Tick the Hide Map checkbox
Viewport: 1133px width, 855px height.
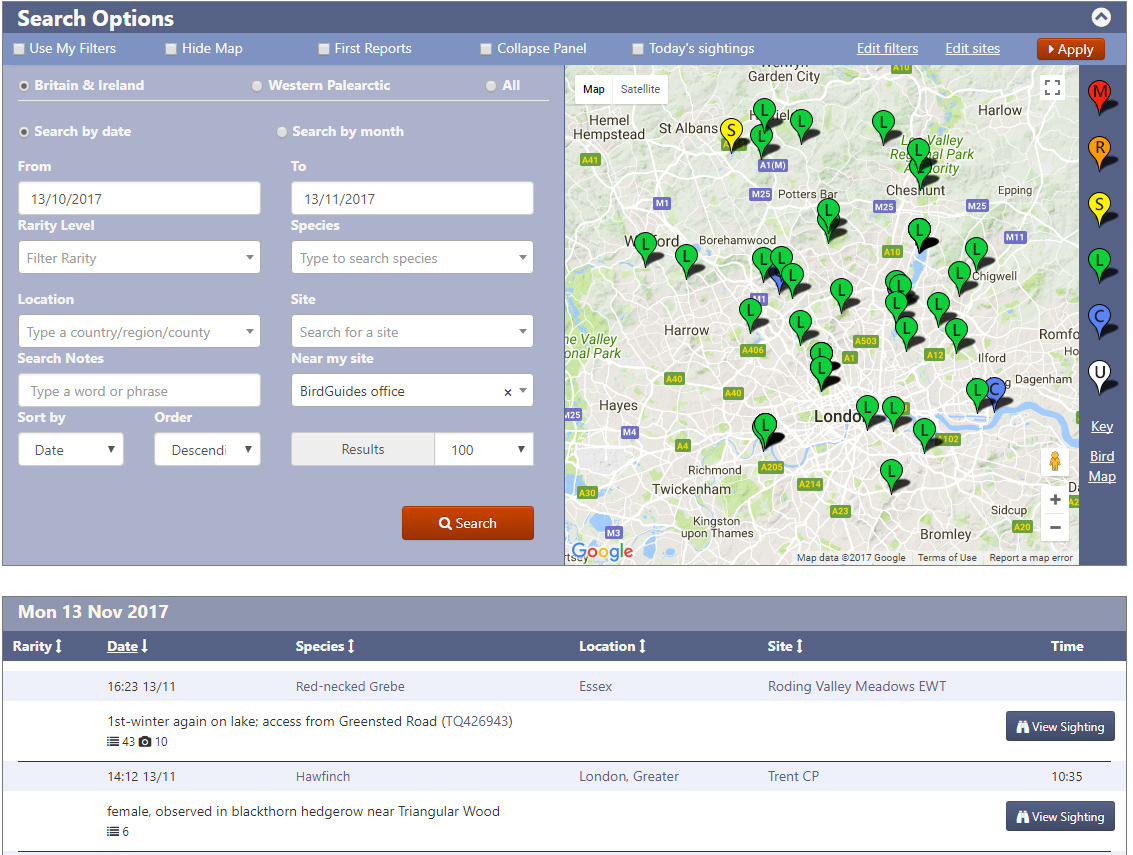coord(171,49)
